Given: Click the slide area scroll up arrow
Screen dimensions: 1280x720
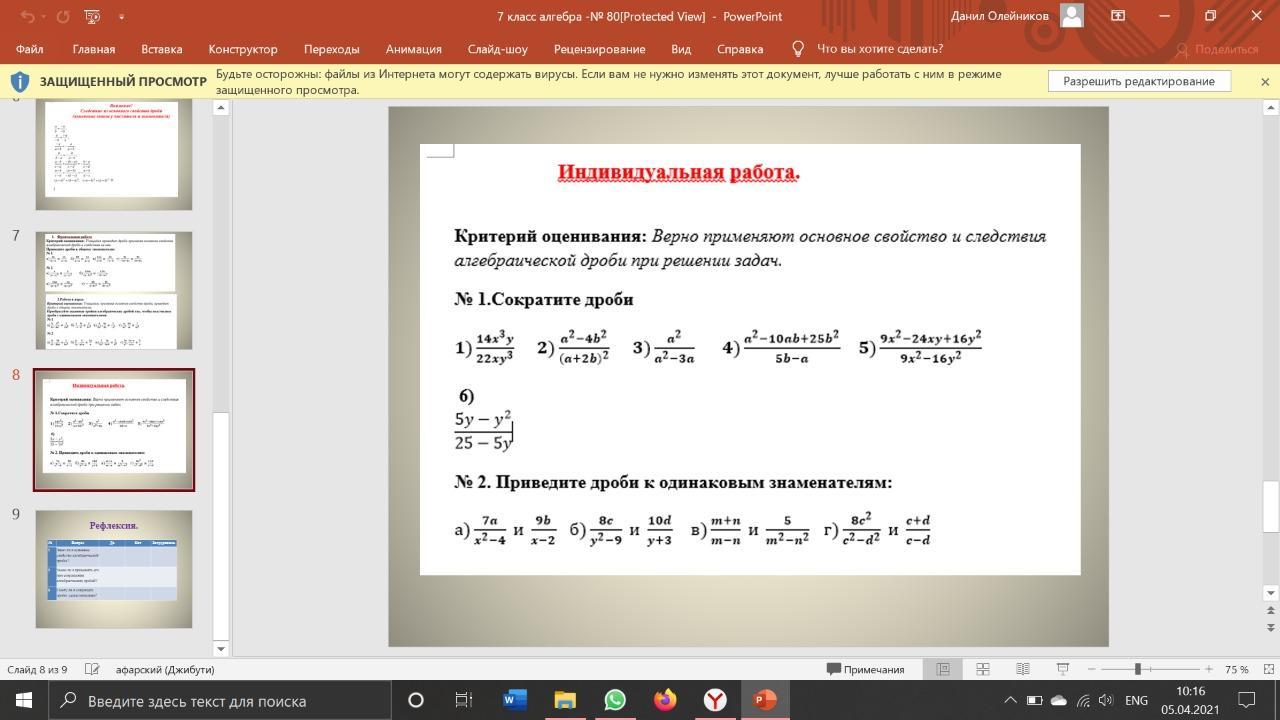Looking at the screenshot, I should tap(1271, 106).
